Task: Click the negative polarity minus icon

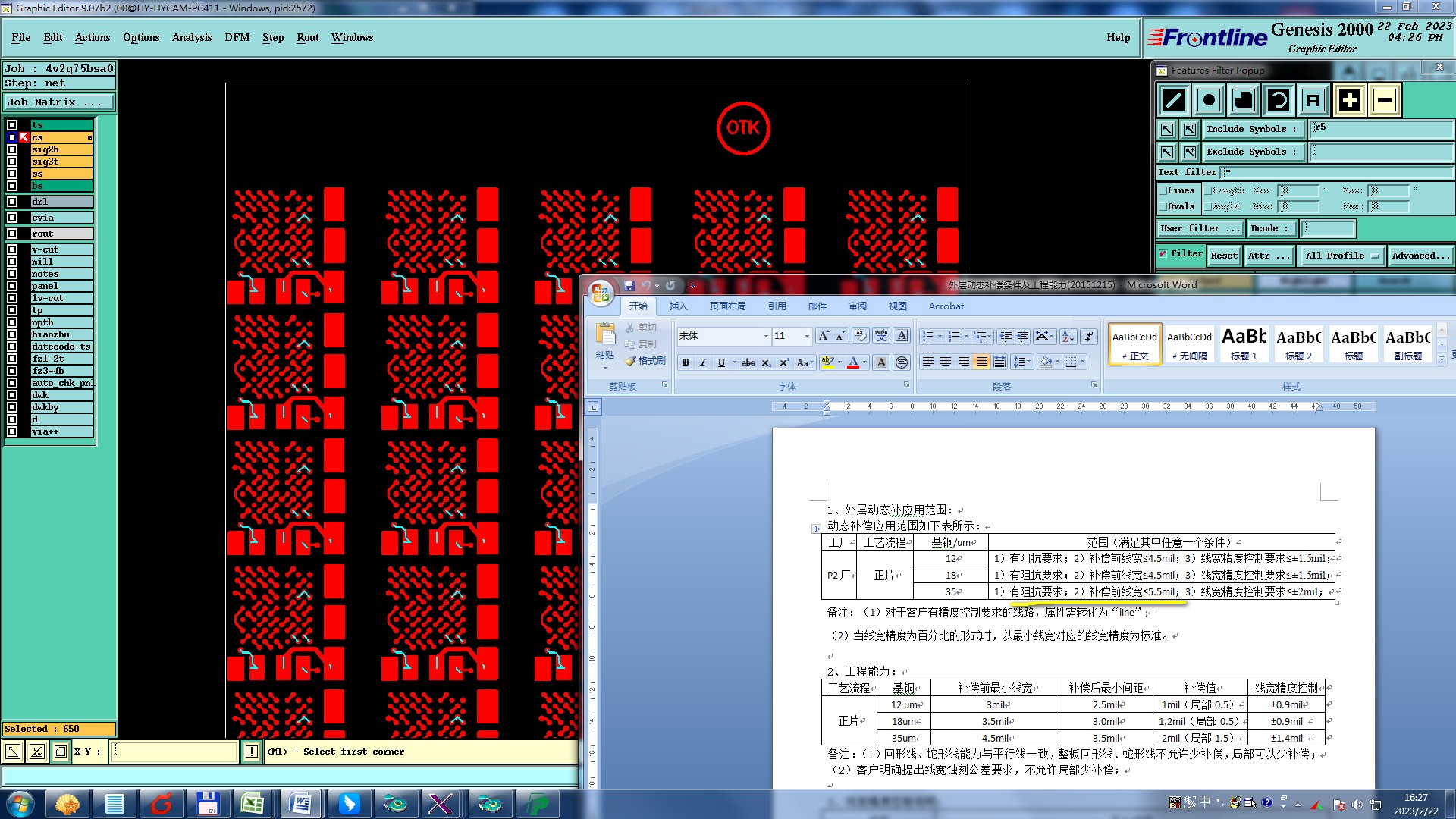Action: (x=1385, y=100)
